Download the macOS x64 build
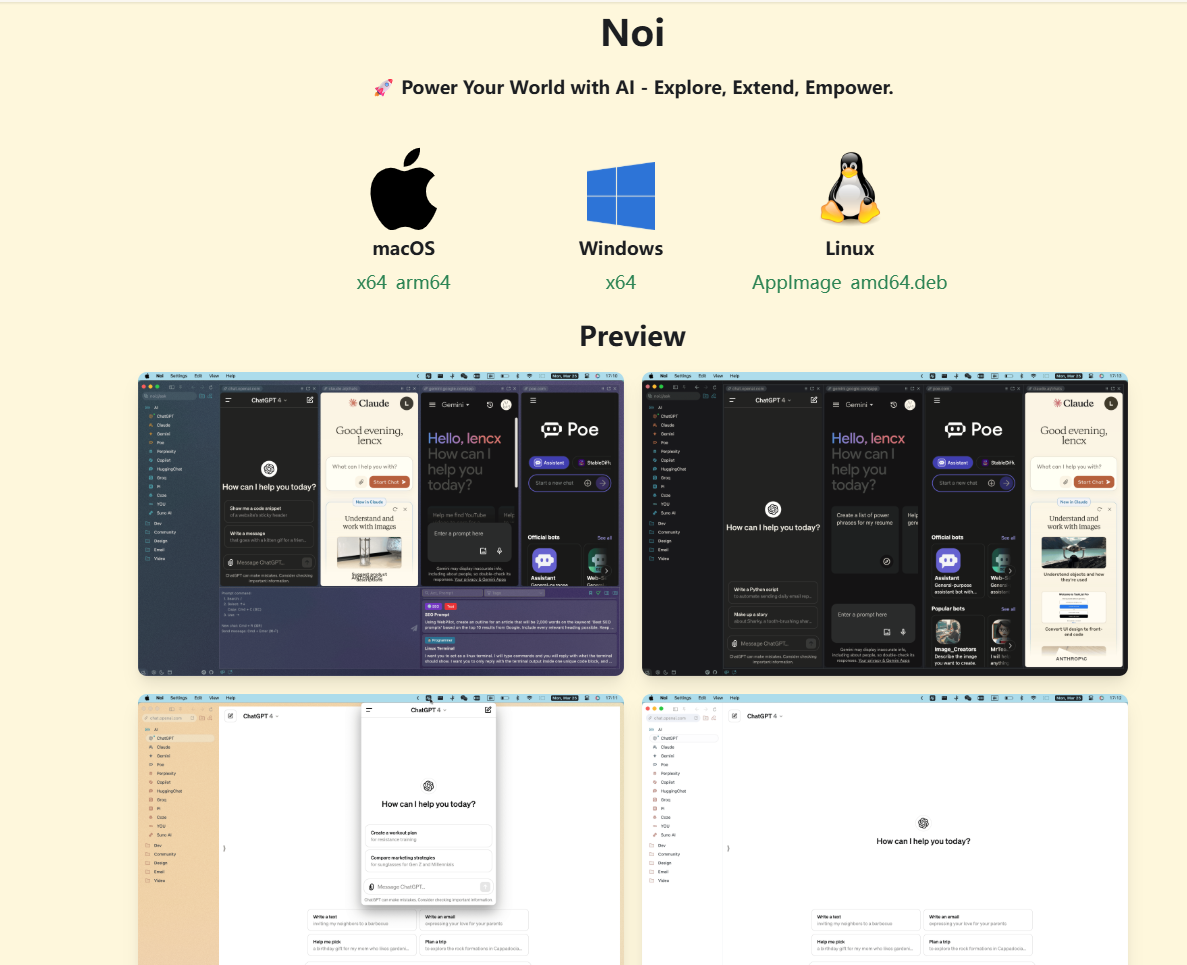Viewport: 1187px width, 965px height. coord(372,282)
